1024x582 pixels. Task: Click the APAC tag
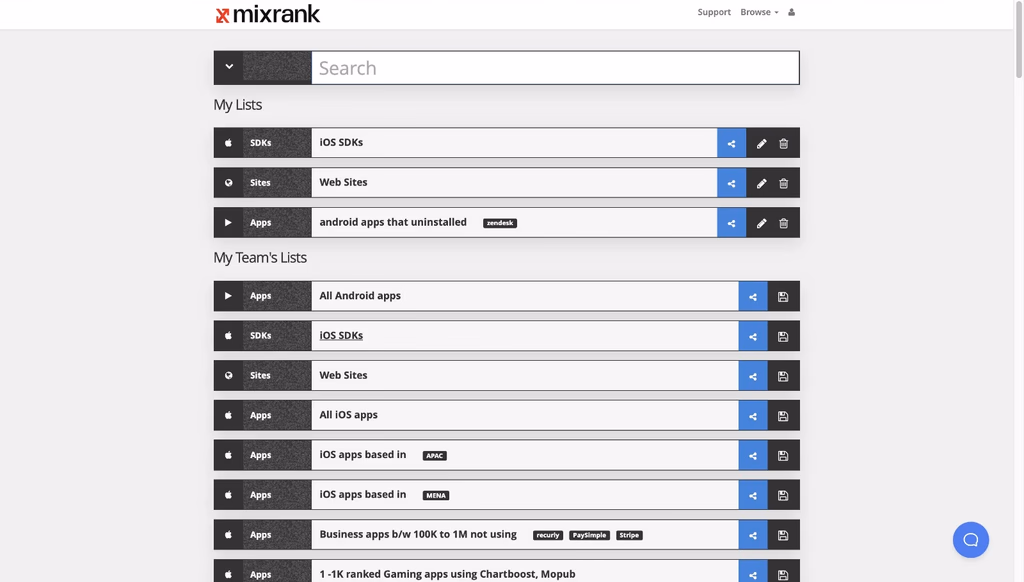(x=435, y=456)
